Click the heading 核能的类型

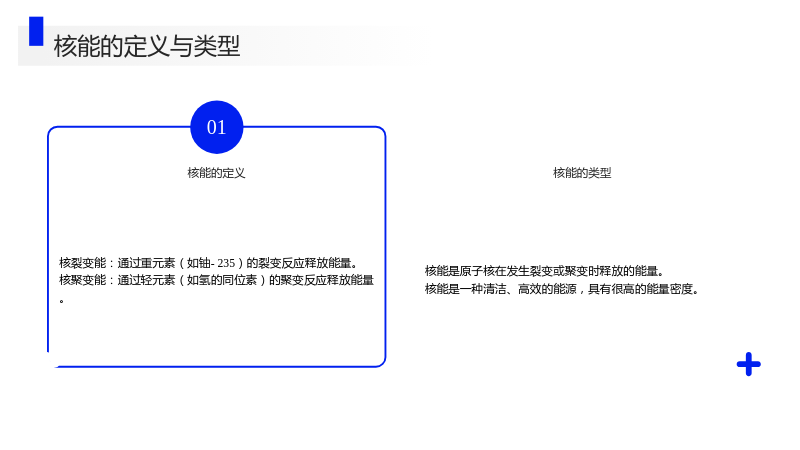tap(582, 173)
